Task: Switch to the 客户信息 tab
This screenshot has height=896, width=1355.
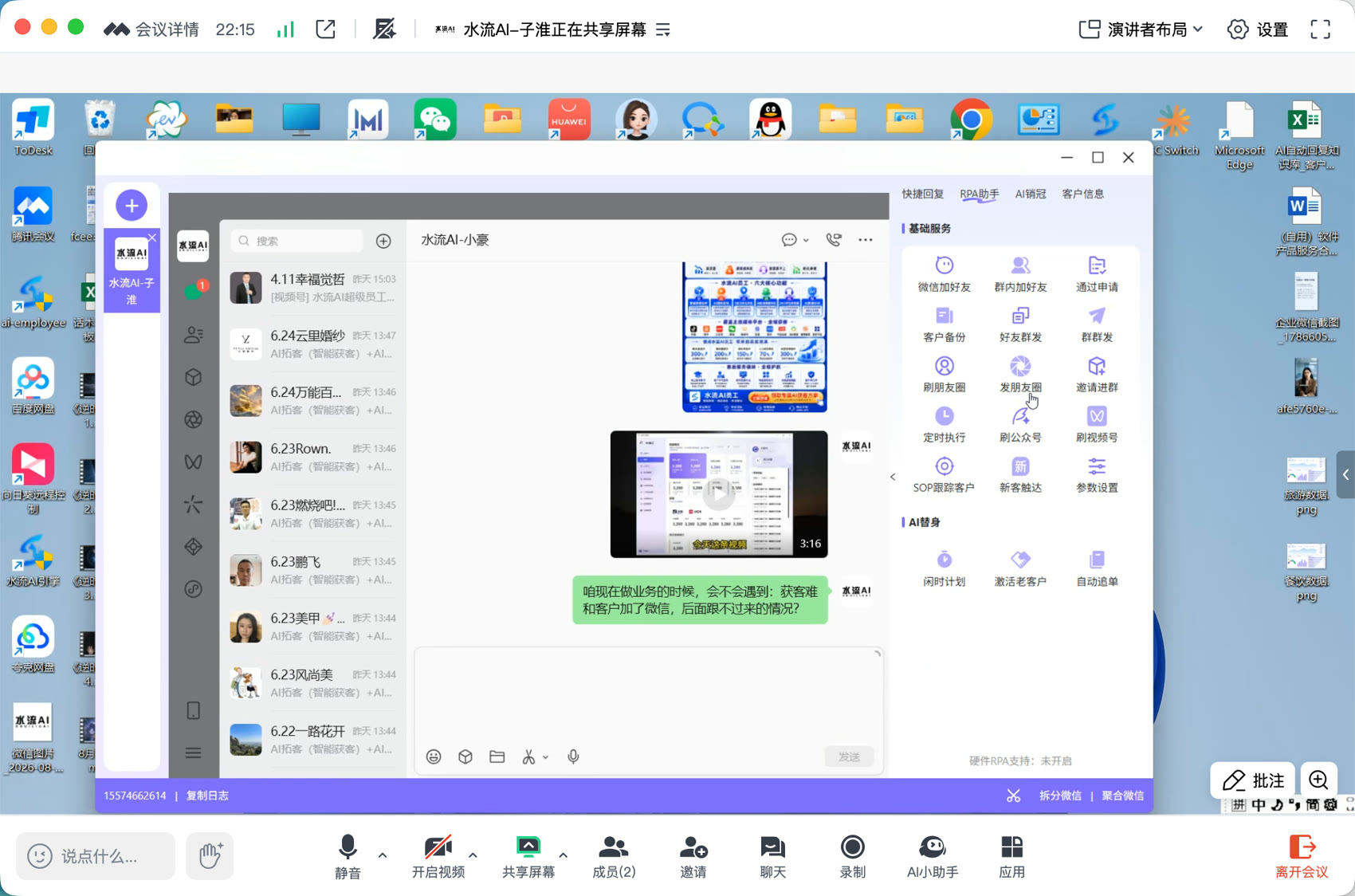Action: [x=1083, y=194]
